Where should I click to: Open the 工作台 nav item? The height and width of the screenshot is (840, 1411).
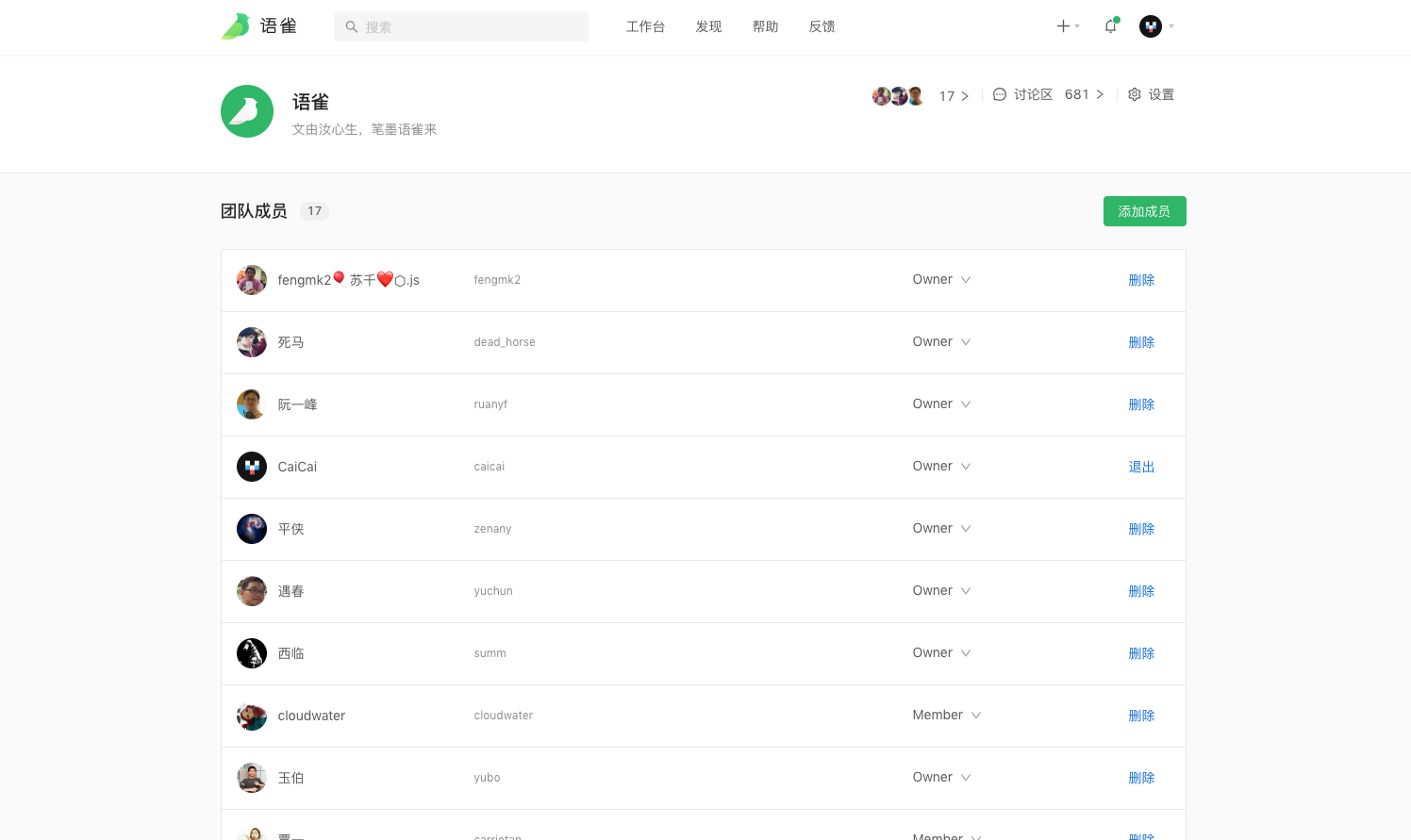[645, 26]
